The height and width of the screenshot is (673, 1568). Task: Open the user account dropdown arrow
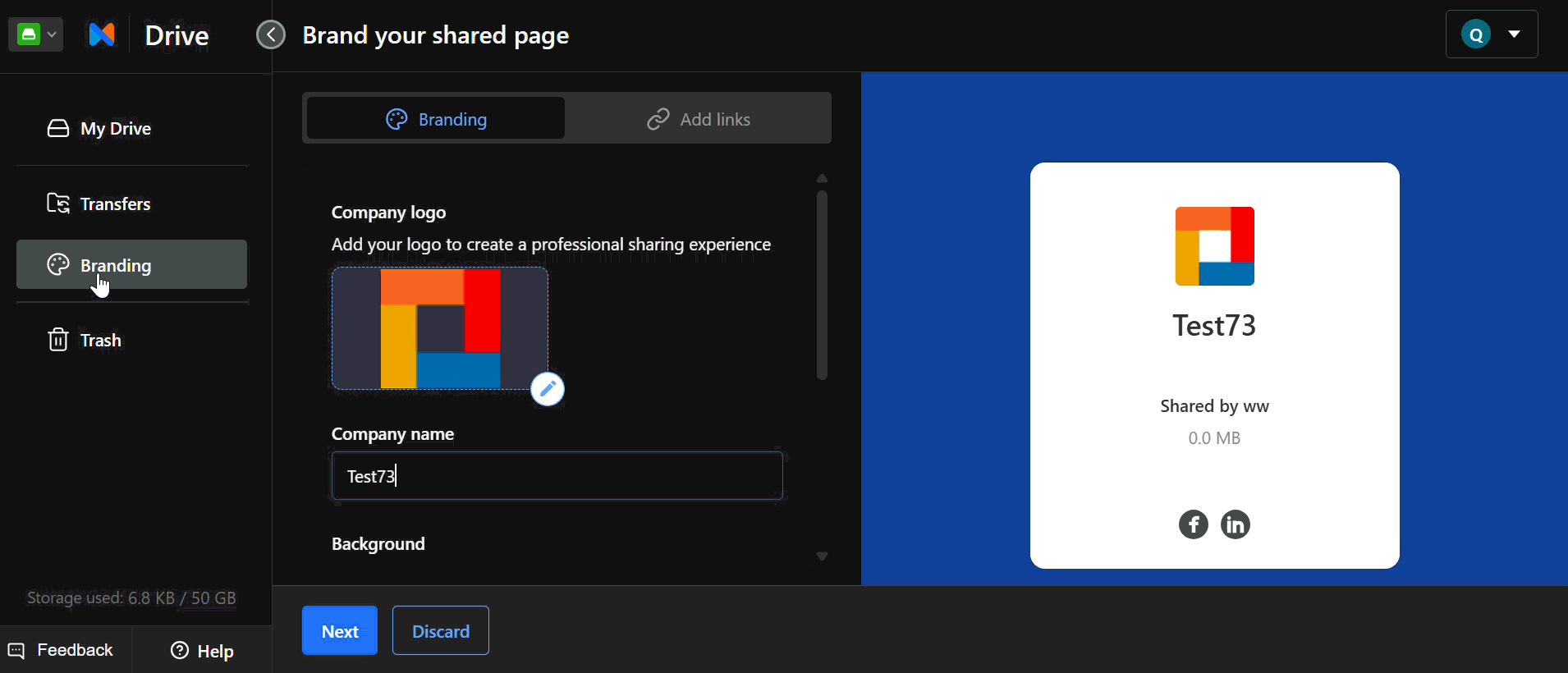click(1514, 34)
